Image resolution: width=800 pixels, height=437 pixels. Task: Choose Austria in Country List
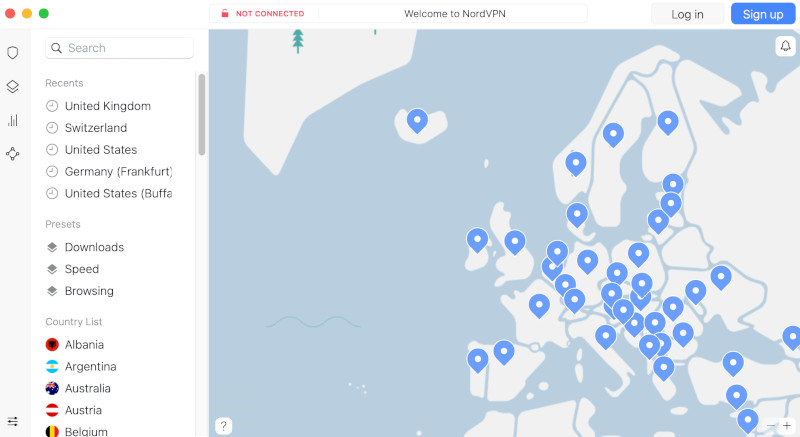(x=83, y=410)
